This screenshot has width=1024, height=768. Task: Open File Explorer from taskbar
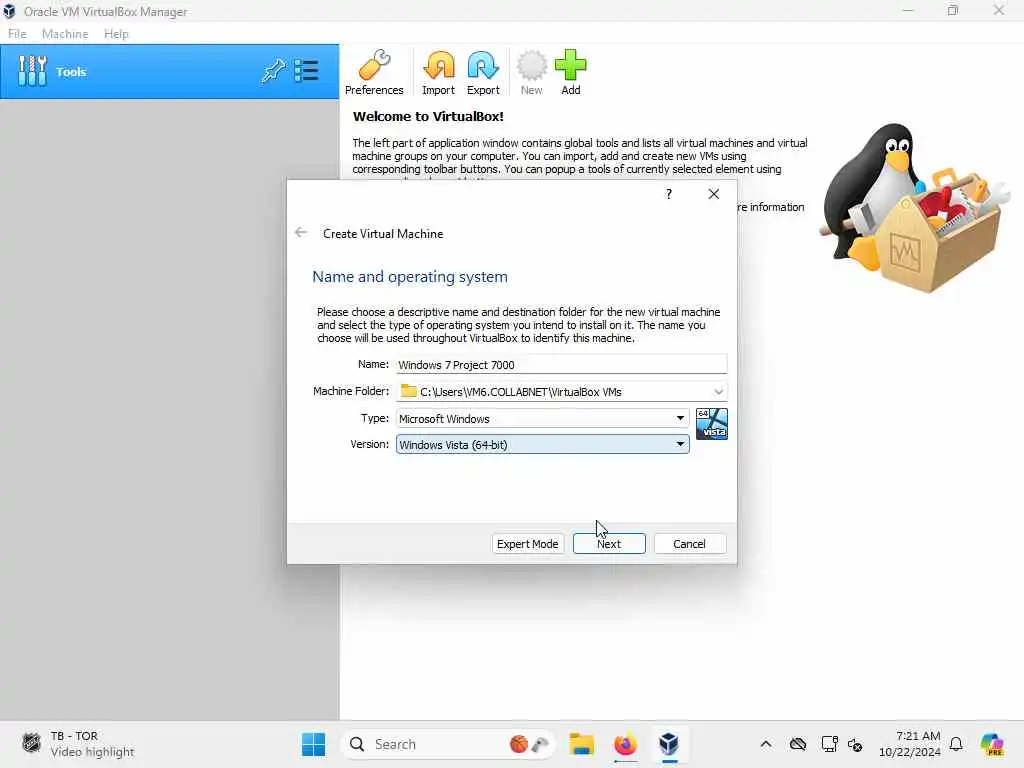coord(581,744)
